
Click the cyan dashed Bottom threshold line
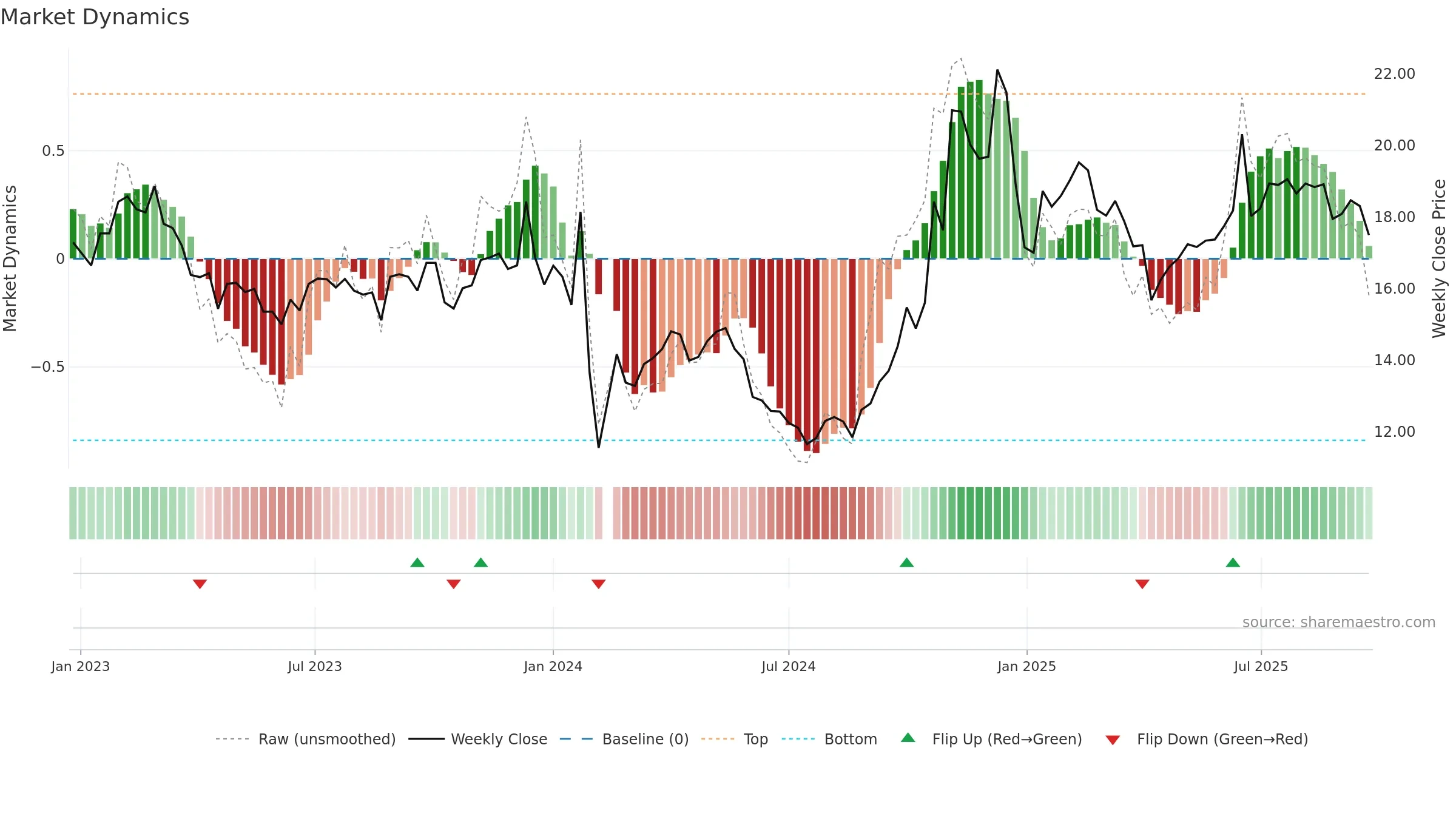(720, 440)
